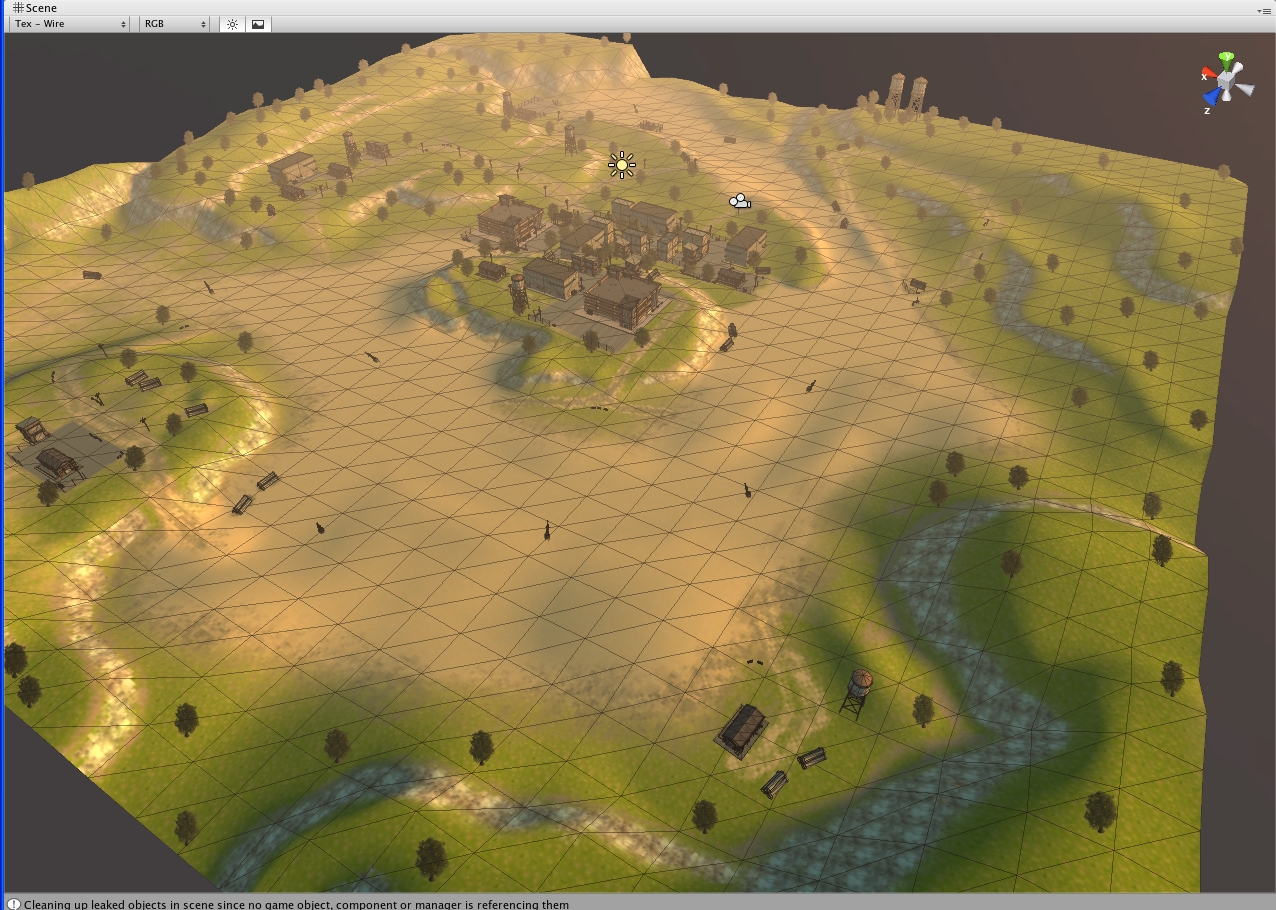Click the white right-pointing gizmo cone
Image resolution: width=1276 pixels, height=910 pixels.
coord(1245,89)
